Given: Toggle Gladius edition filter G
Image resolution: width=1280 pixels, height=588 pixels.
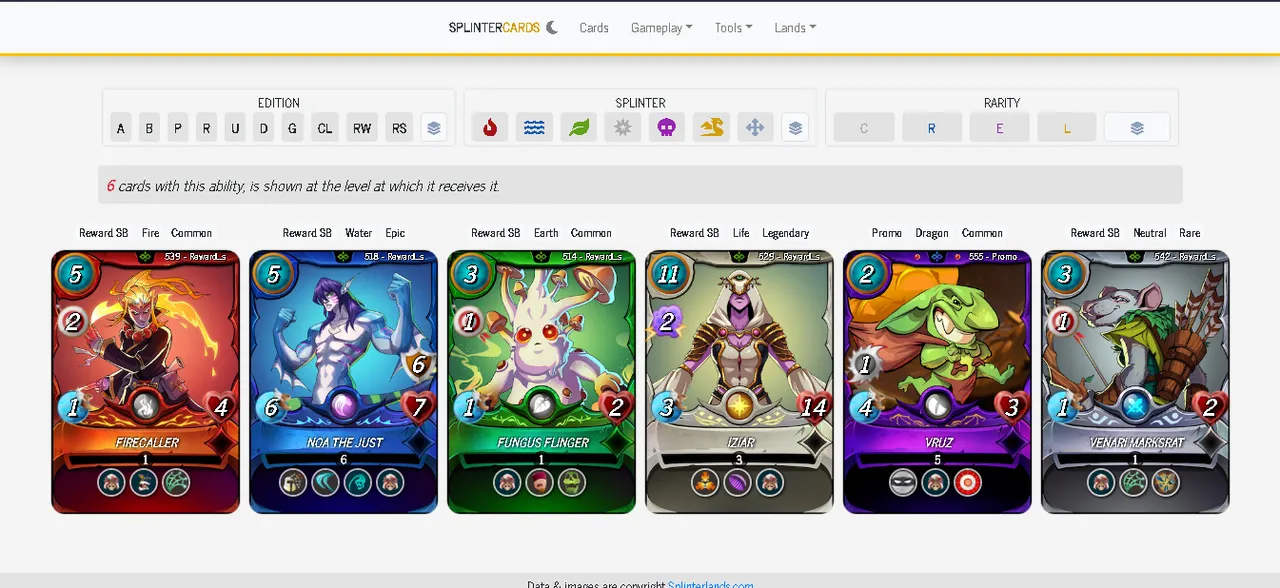Looking at the screenshot, I should [x=292, y=128].
